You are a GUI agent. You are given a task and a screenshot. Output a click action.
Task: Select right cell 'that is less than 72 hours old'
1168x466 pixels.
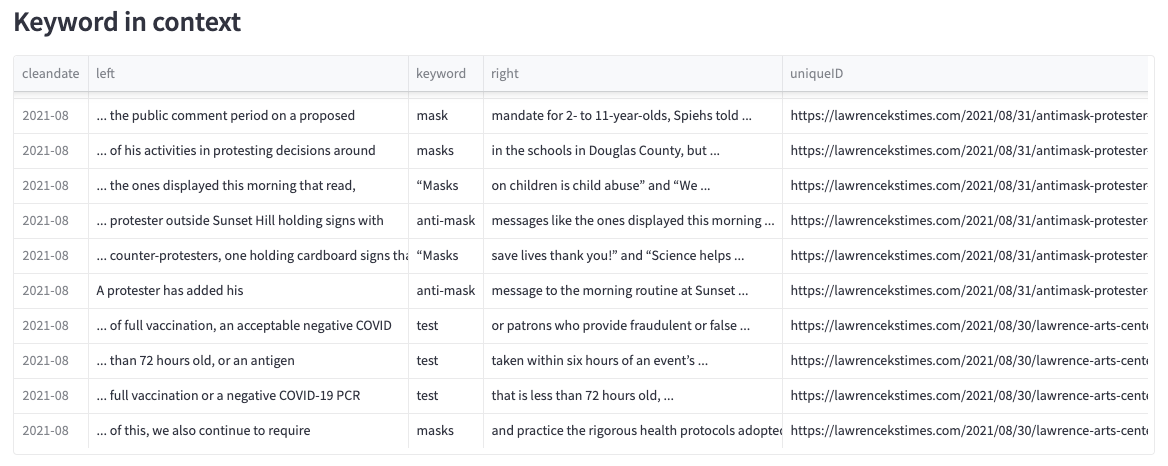pos(632,395)
